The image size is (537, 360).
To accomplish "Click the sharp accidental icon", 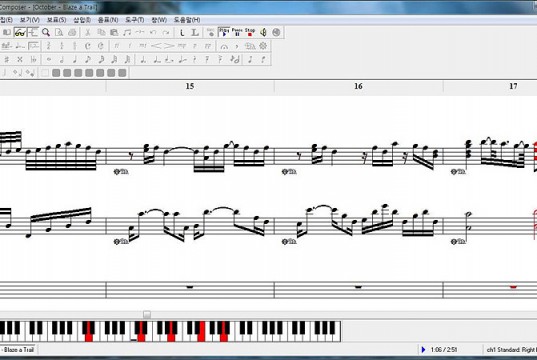I will [x=7, y=59].
